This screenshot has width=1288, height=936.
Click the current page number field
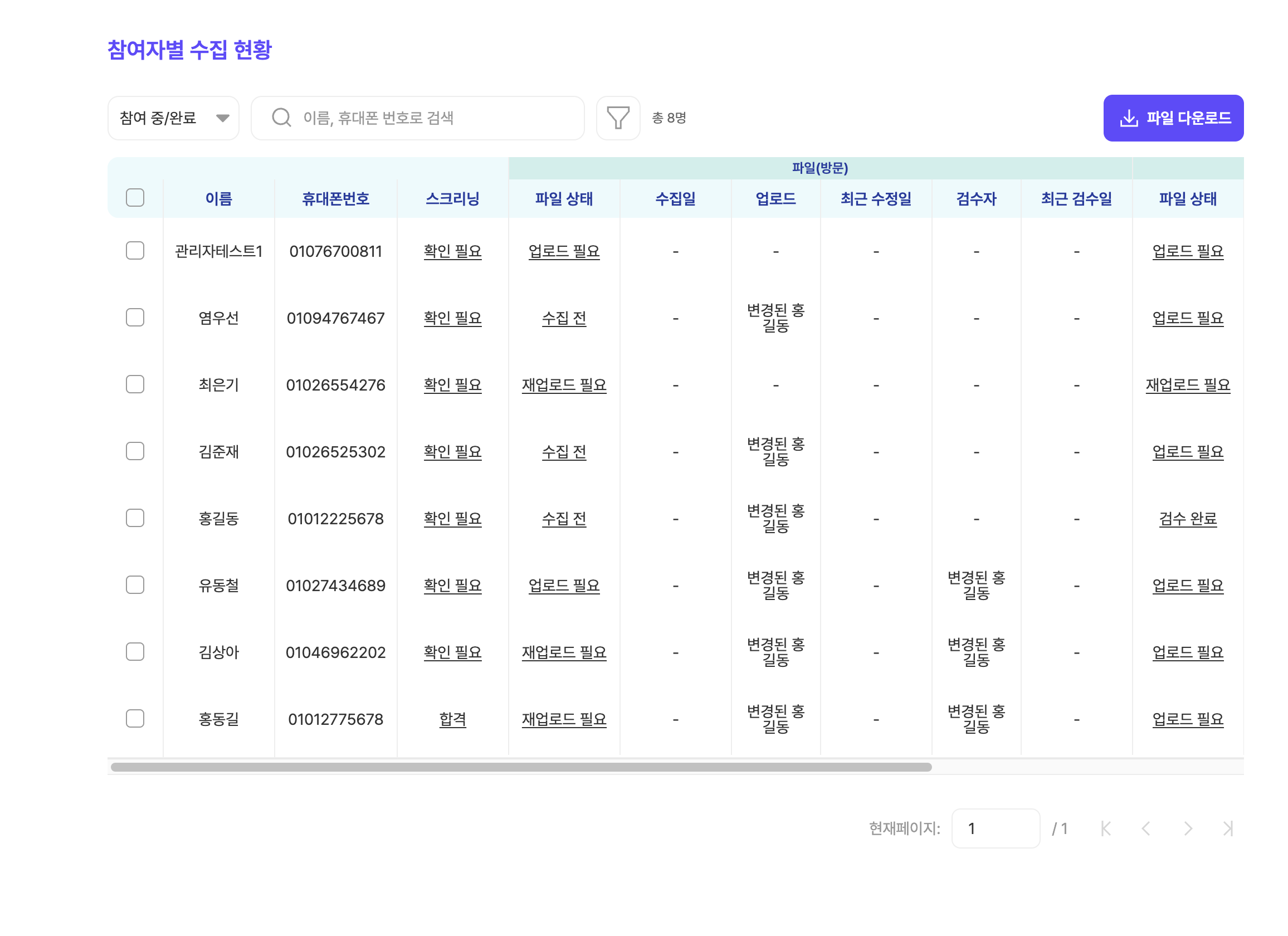pyautogui.click(x=995, y=828)
